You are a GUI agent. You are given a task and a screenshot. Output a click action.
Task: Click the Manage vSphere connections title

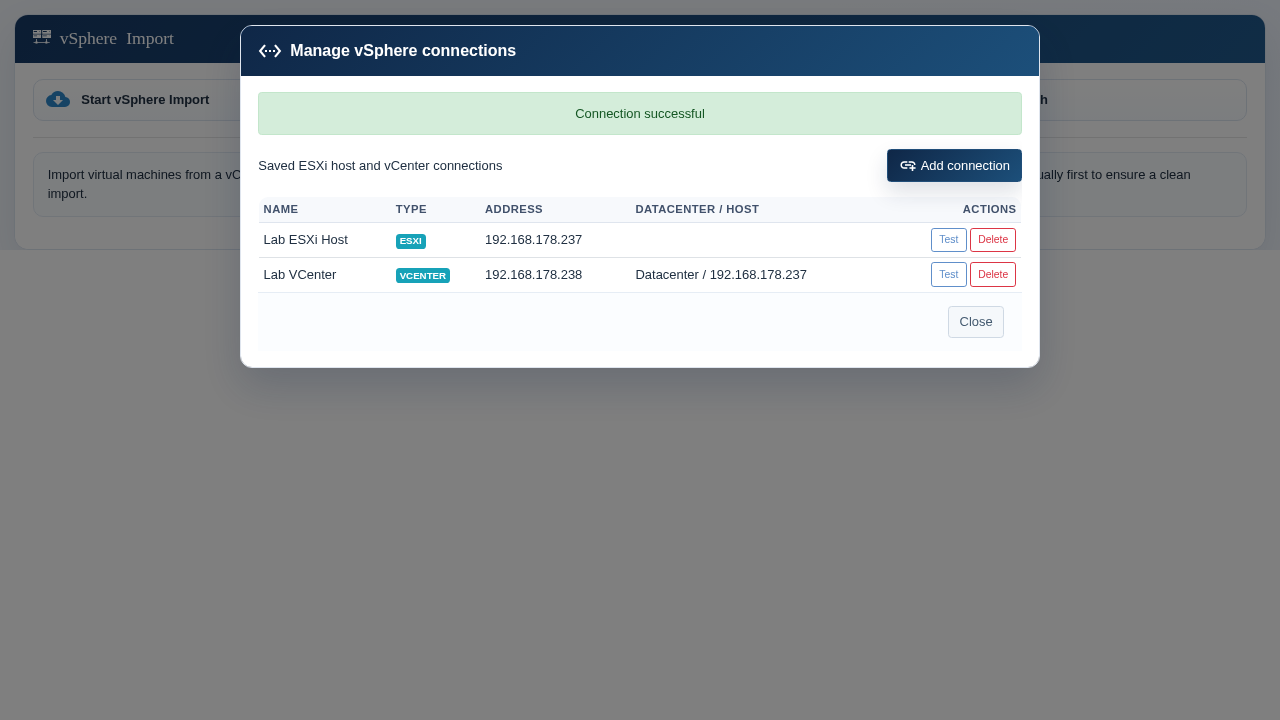pos(403,51)
